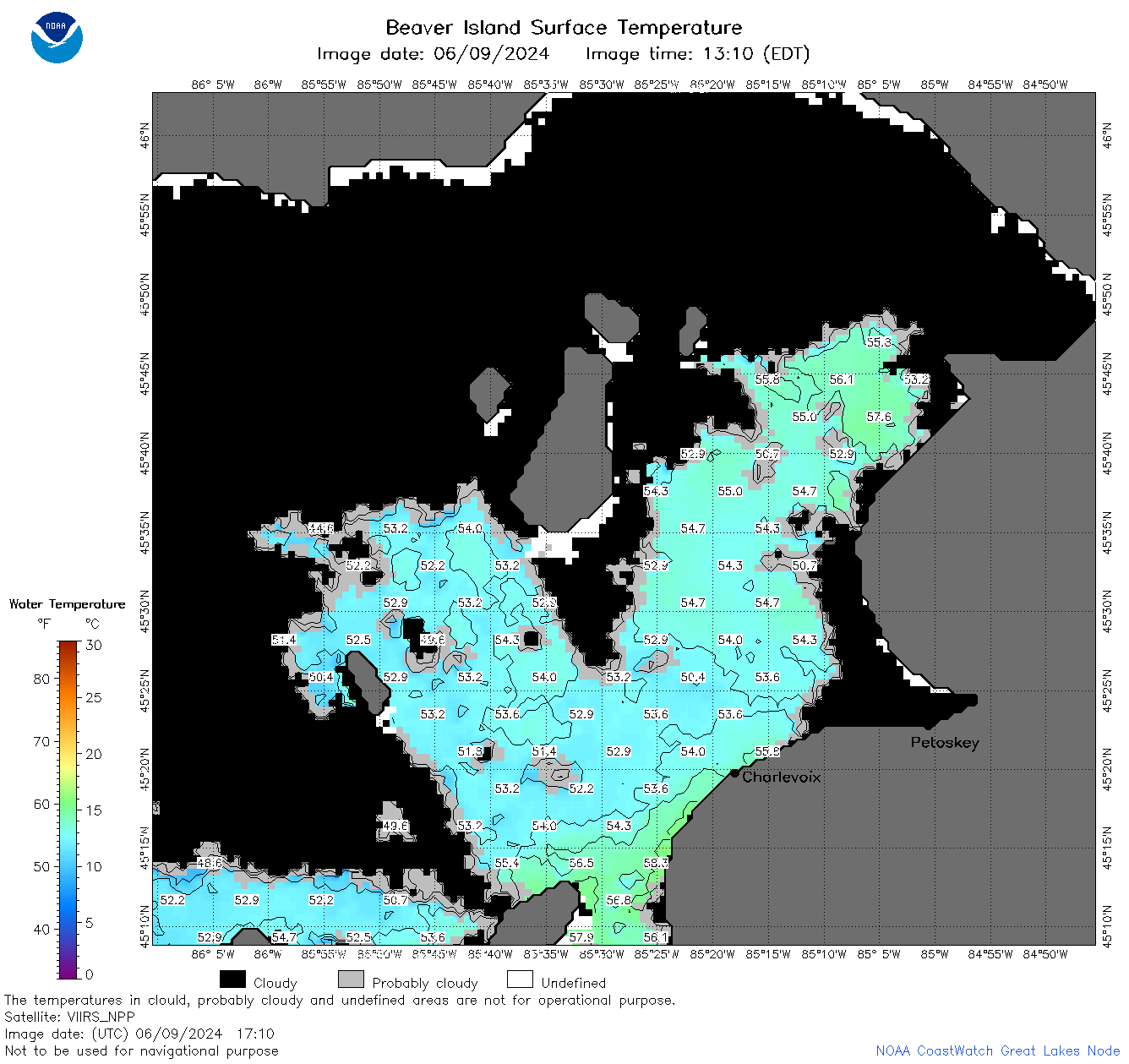Screen dimensions: 1129x1064
Task: Click the white Undefined legend swatch
Action: tap(520, 979)
